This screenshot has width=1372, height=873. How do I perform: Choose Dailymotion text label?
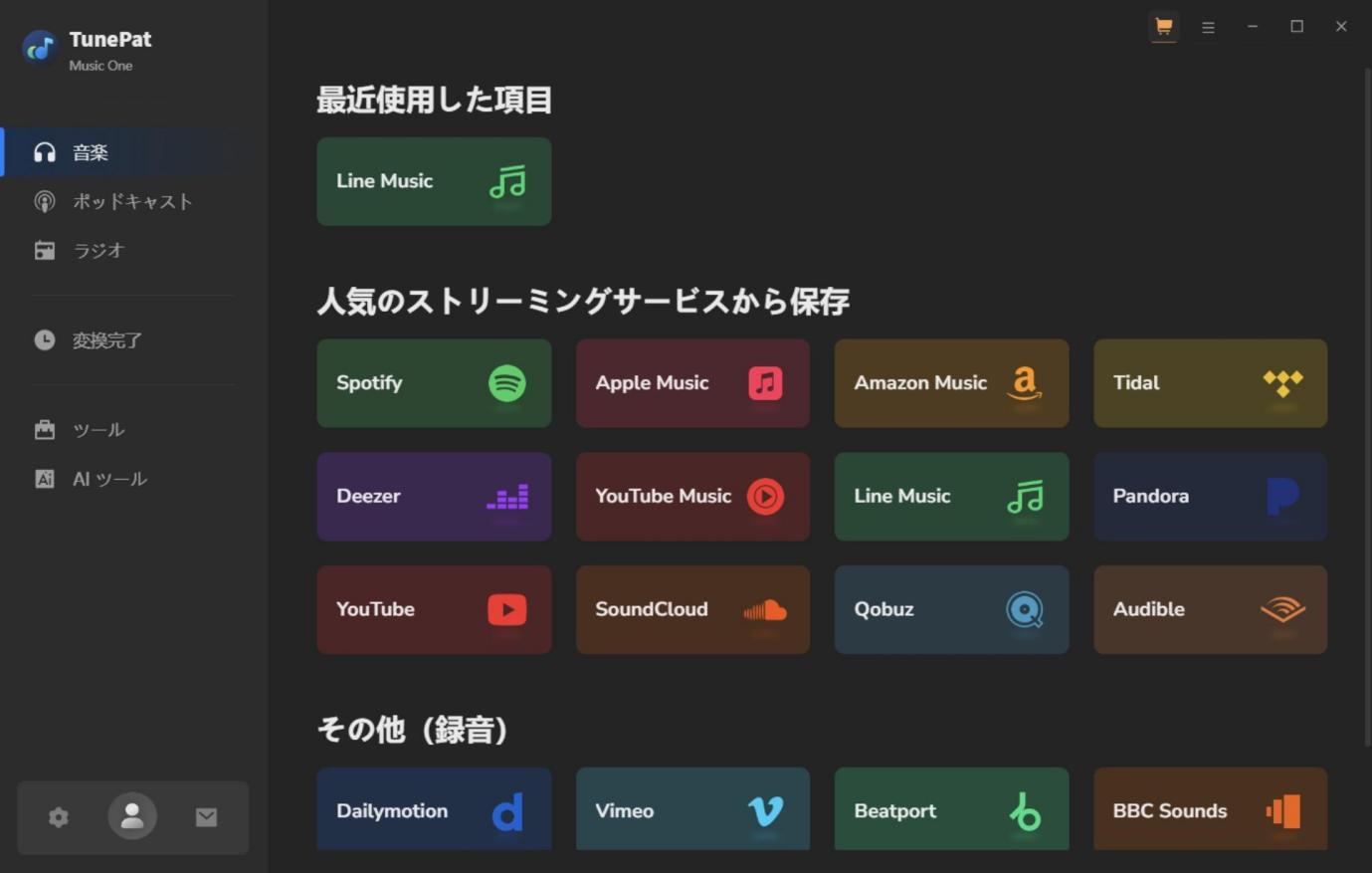[392, 811]
